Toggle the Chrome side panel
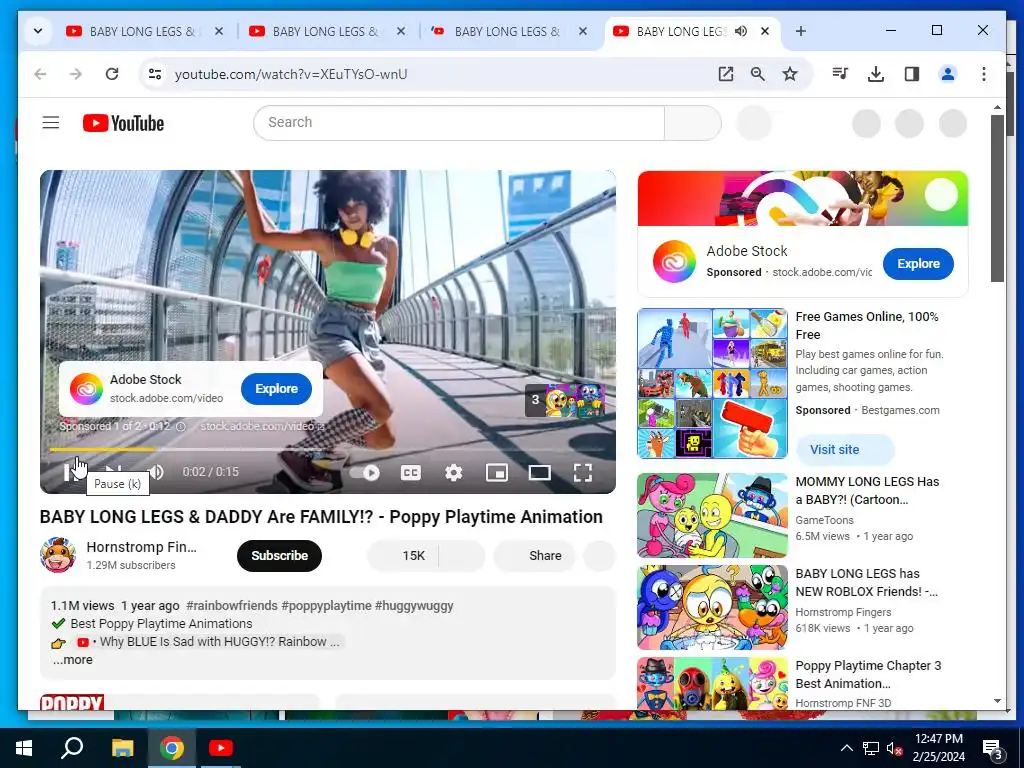1024x768 pixels. [x=912, y=74]
